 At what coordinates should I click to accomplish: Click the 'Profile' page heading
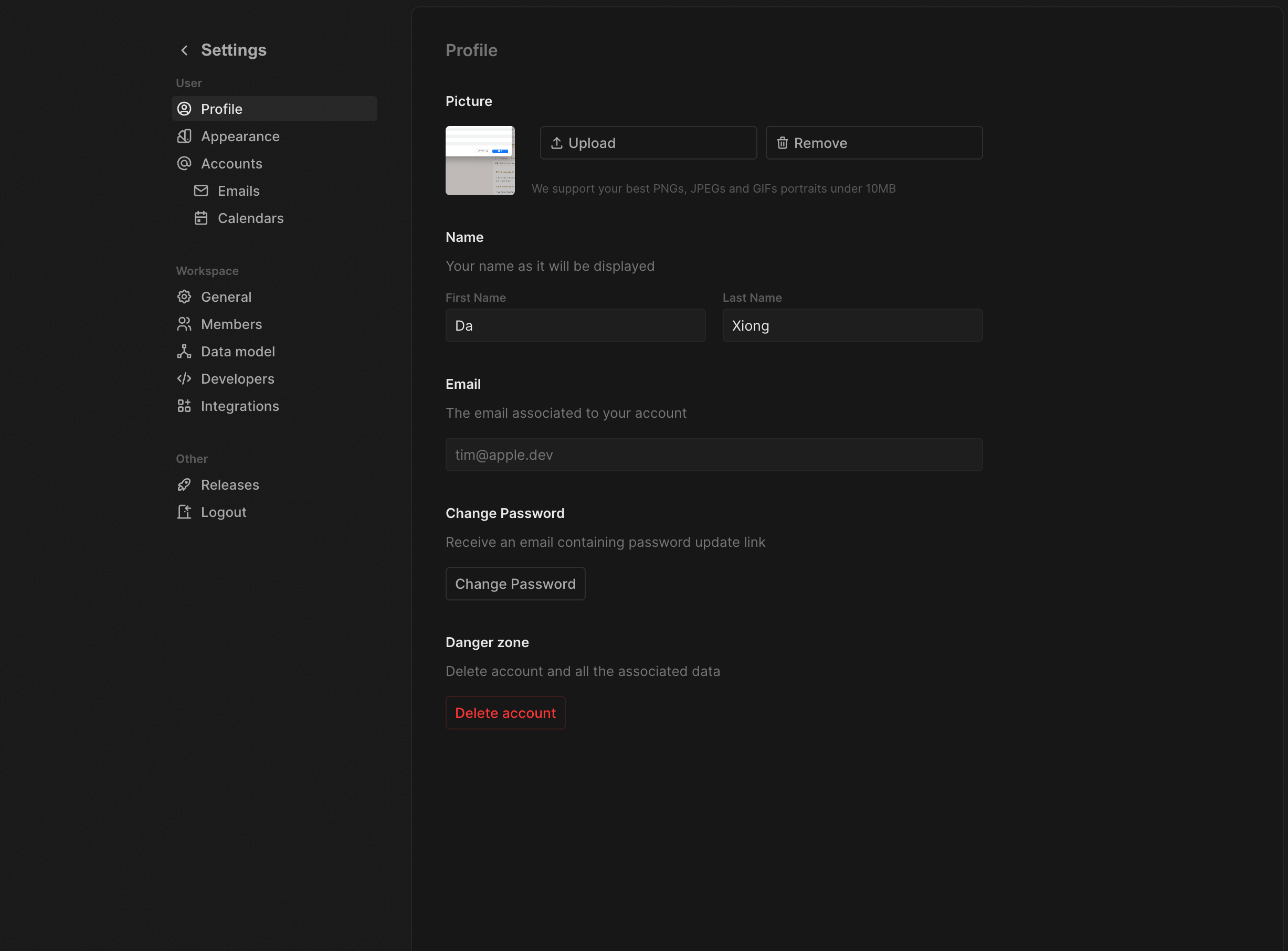pyautogui.click(x=471, y=50)
